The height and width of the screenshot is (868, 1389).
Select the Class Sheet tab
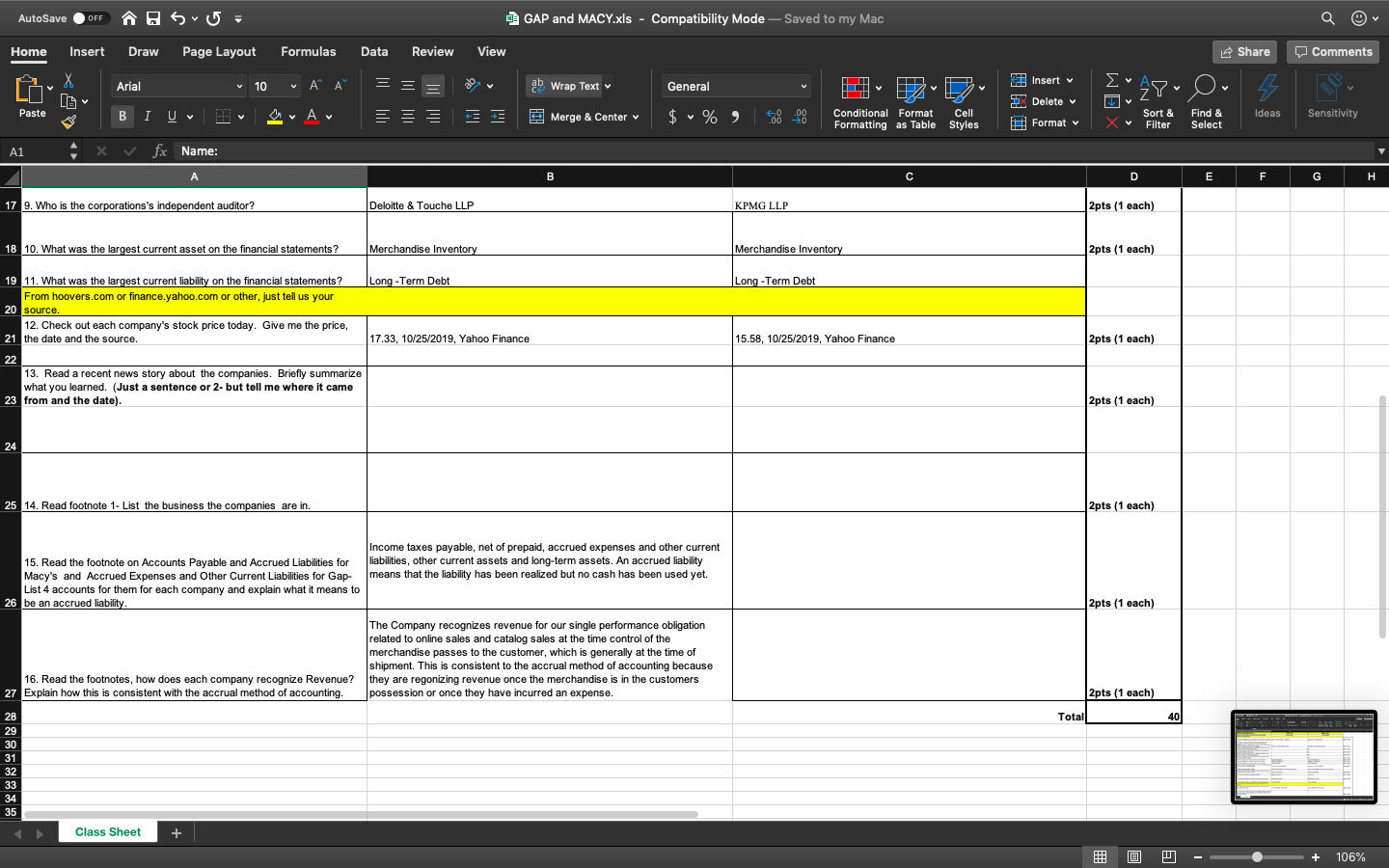click(x=108, y=832)
